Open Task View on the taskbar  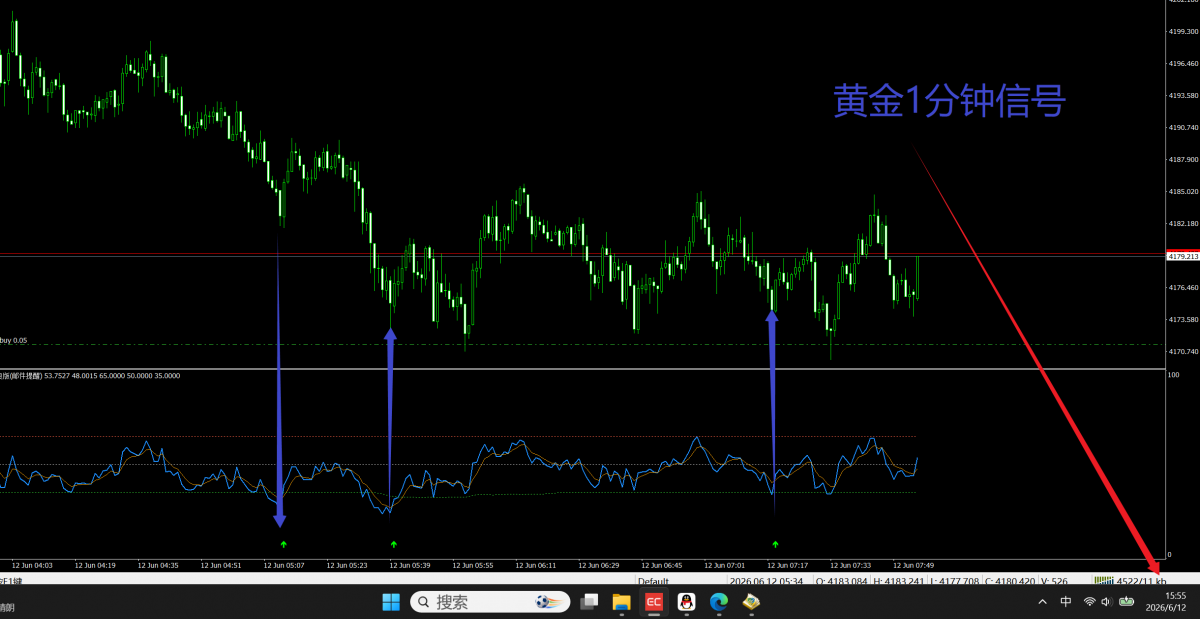coord(589,602)
